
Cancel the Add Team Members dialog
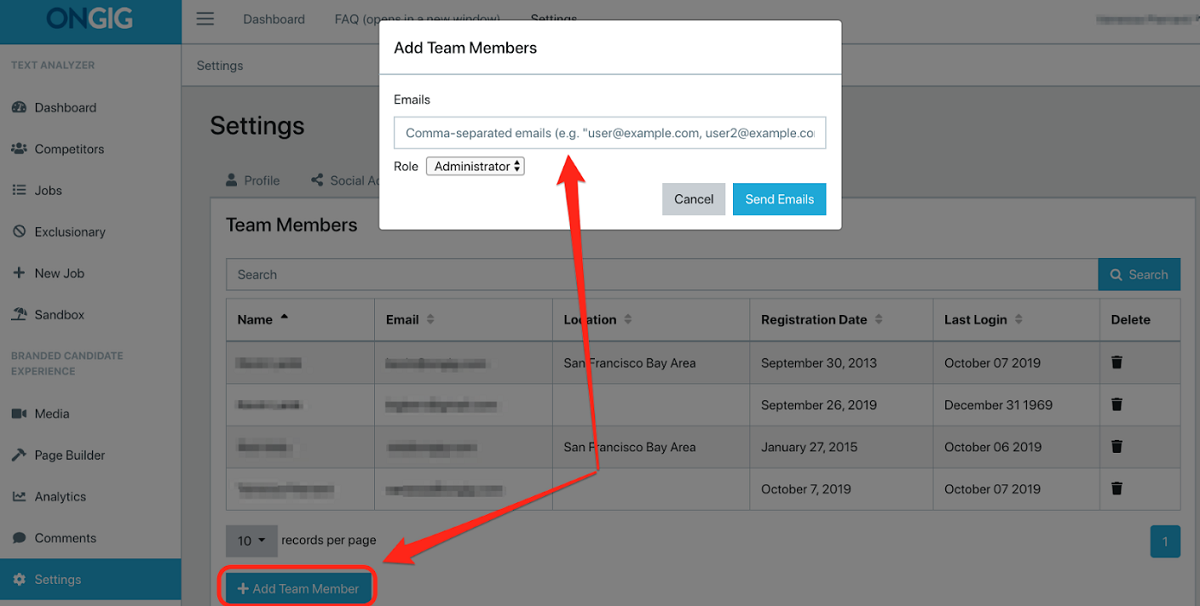pyautogui.click(x=694, y=199)
